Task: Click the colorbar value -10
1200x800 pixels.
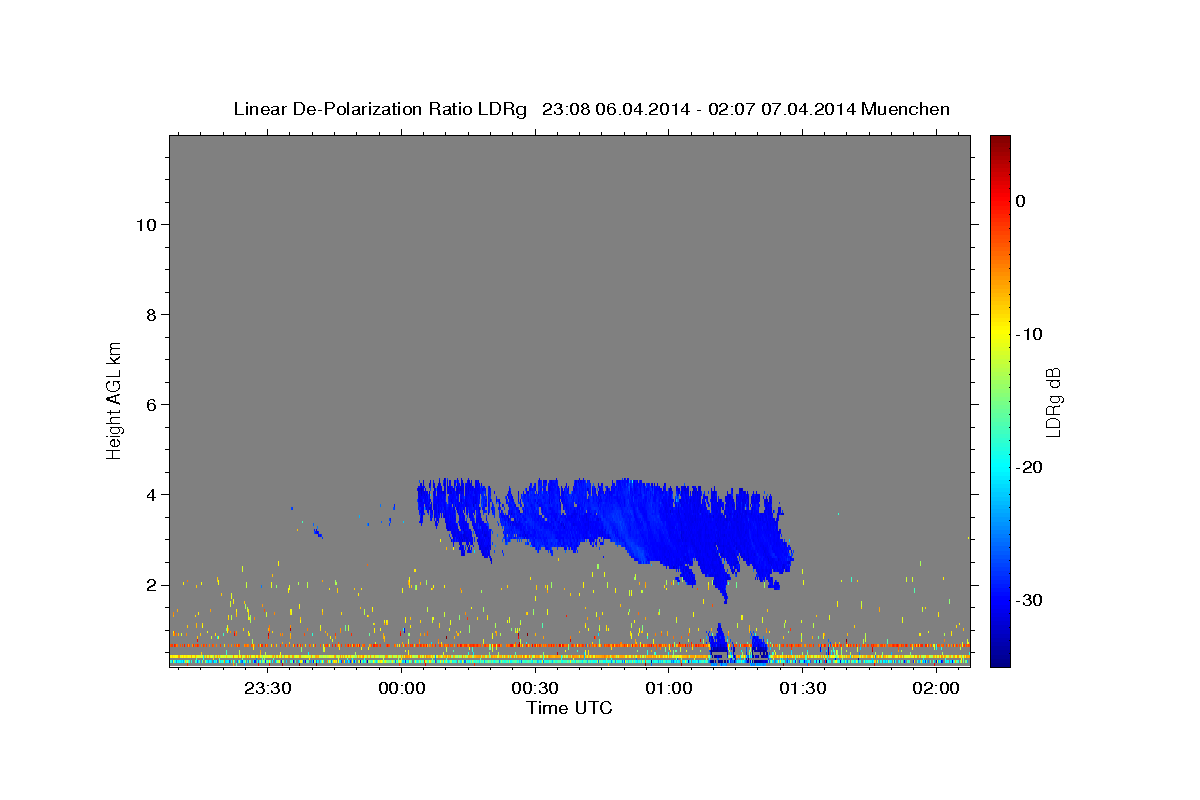Action: 1031,334
